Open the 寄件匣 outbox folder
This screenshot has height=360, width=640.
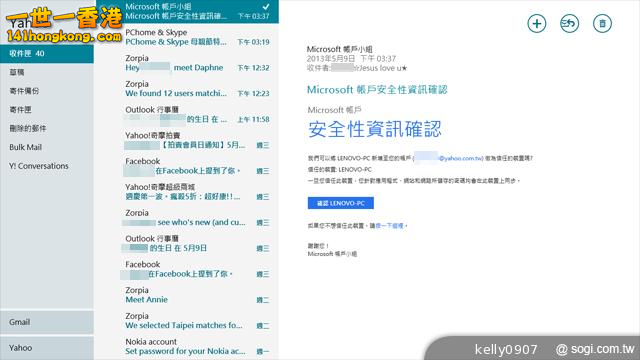[x=47, y=110]
